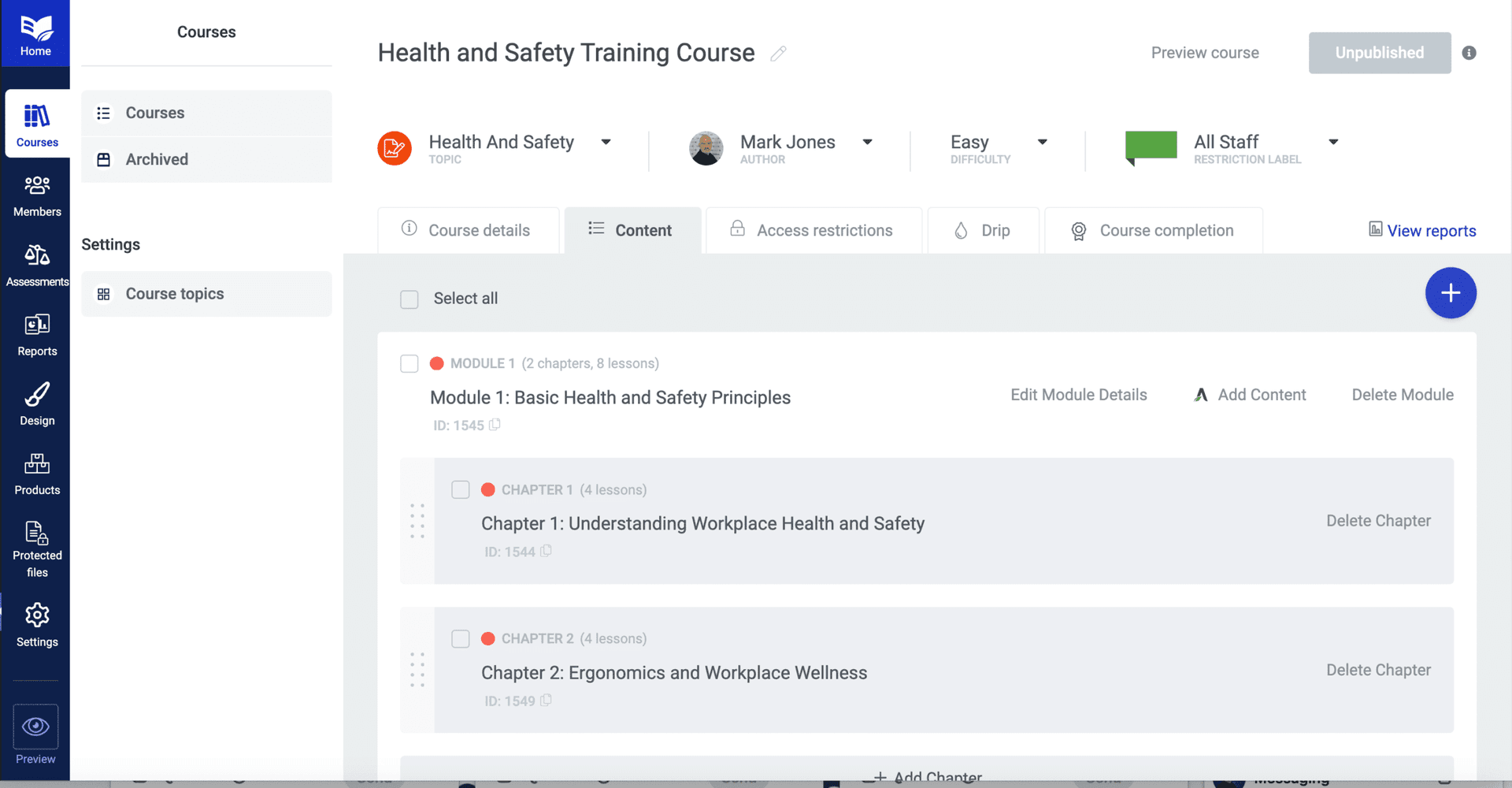
Task: Open the Products section
Action: click(36, 473)
